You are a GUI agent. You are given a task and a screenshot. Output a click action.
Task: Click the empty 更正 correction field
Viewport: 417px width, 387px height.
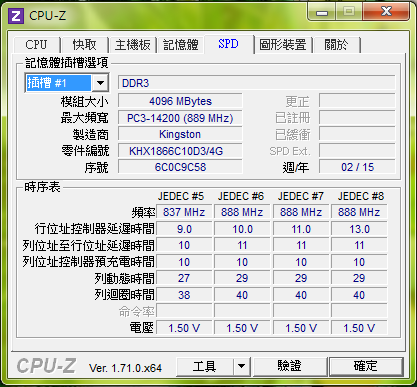[357, 101]
